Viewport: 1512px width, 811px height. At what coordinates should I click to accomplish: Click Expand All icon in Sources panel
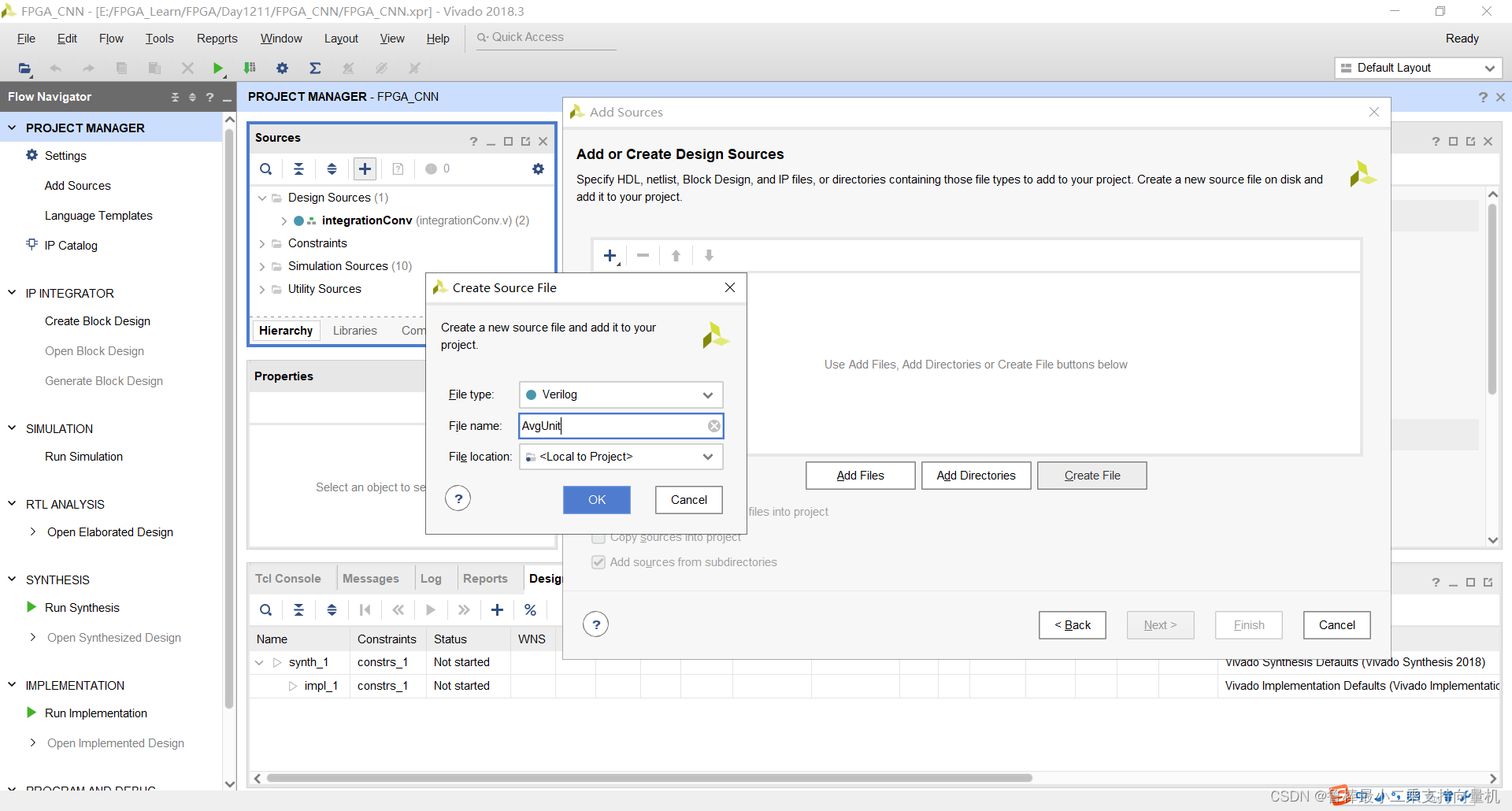(x=332, y=168)
